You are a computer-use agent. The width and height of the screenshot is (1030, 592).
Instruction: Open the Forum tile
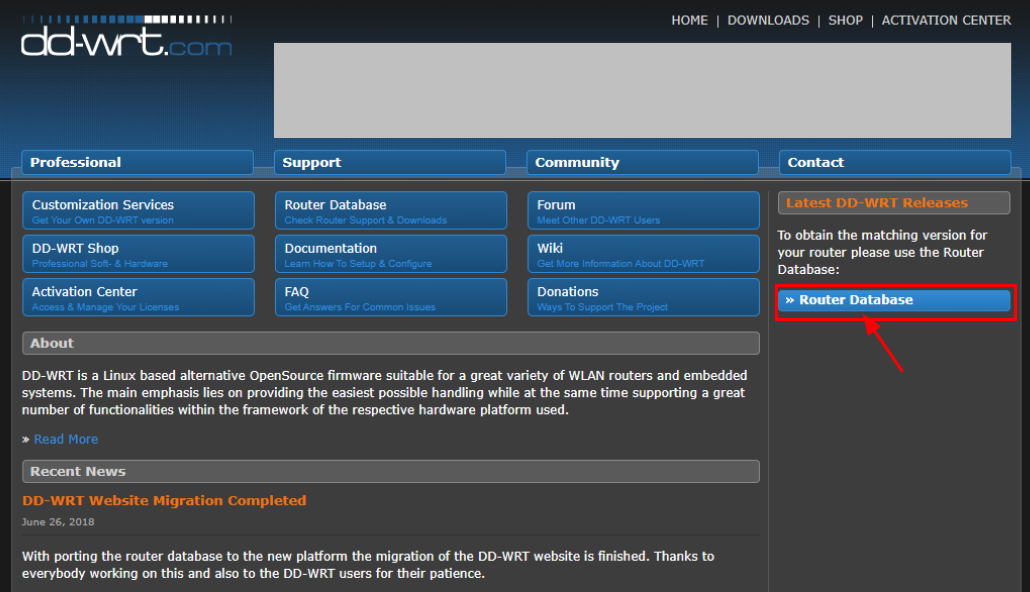pyautogui.click(x=643, y=210)
